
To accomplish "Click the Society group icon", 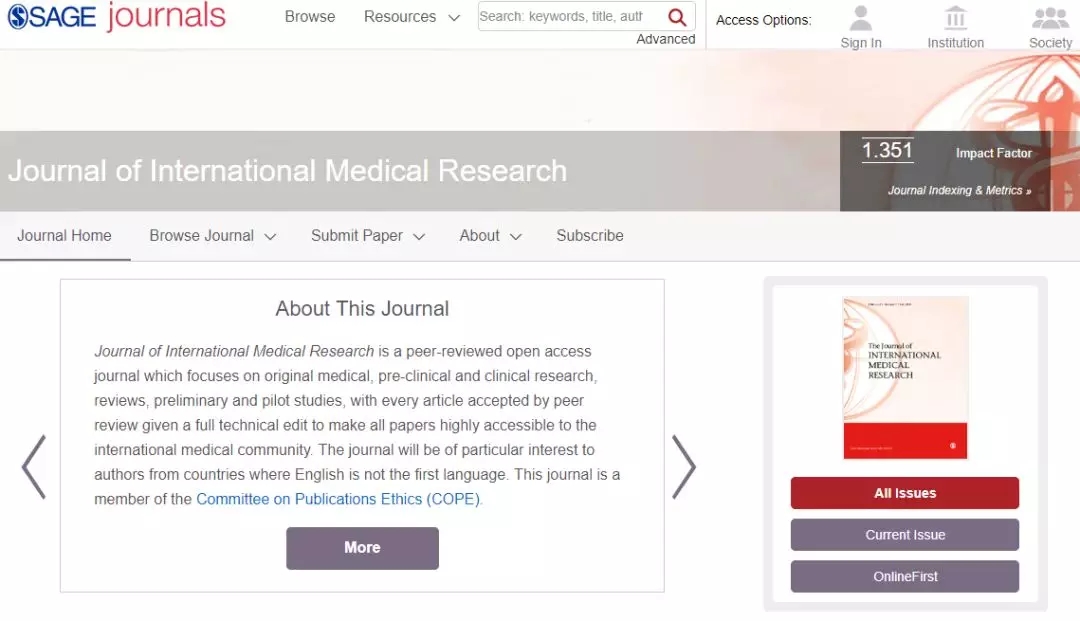I will (x=1050, y=19).
